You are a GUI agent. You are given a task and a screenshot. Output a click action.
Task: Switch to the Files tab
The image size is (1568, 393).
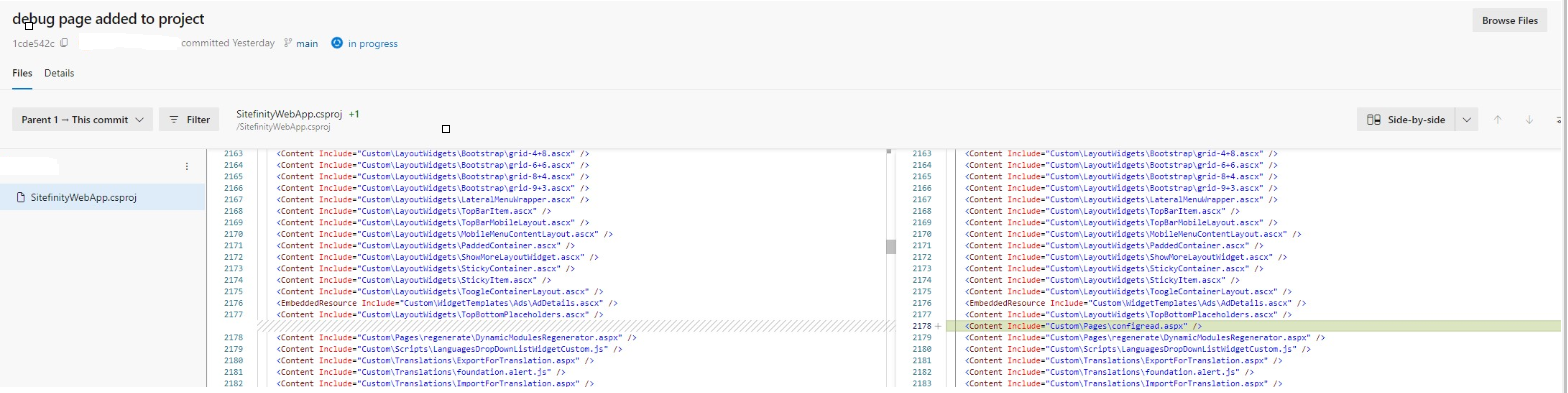click(22, 73)
